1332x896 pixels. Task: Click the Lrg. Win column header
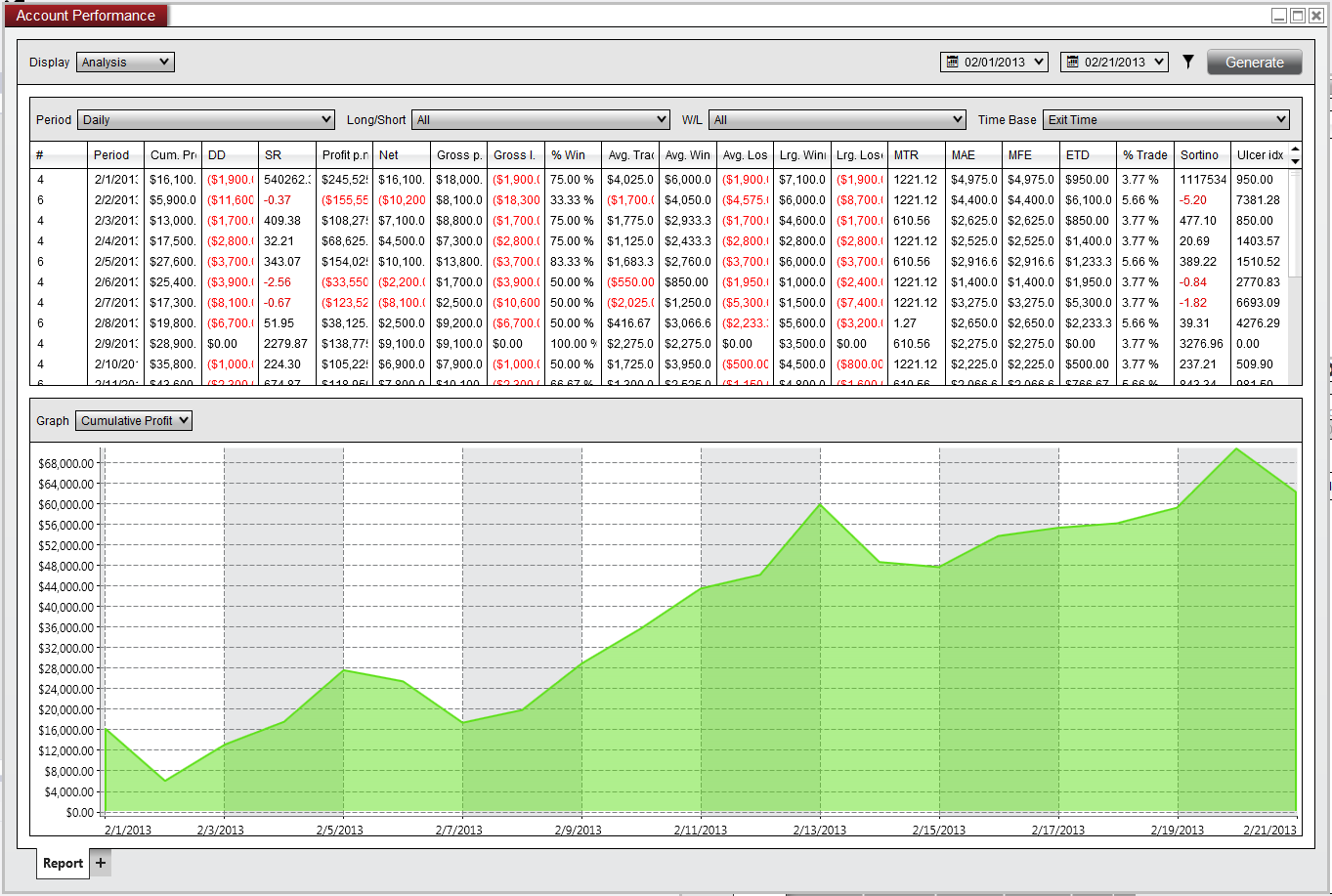(x=801, y=154)
